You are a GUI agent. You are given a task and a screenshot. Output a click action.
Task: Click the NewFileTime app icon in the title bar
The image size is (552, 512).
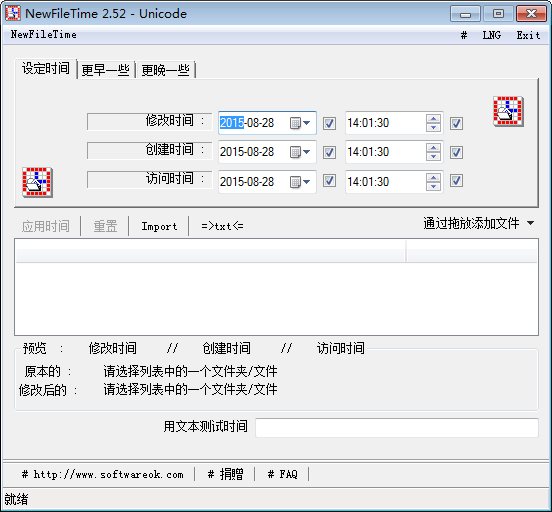tap(13, 13)
